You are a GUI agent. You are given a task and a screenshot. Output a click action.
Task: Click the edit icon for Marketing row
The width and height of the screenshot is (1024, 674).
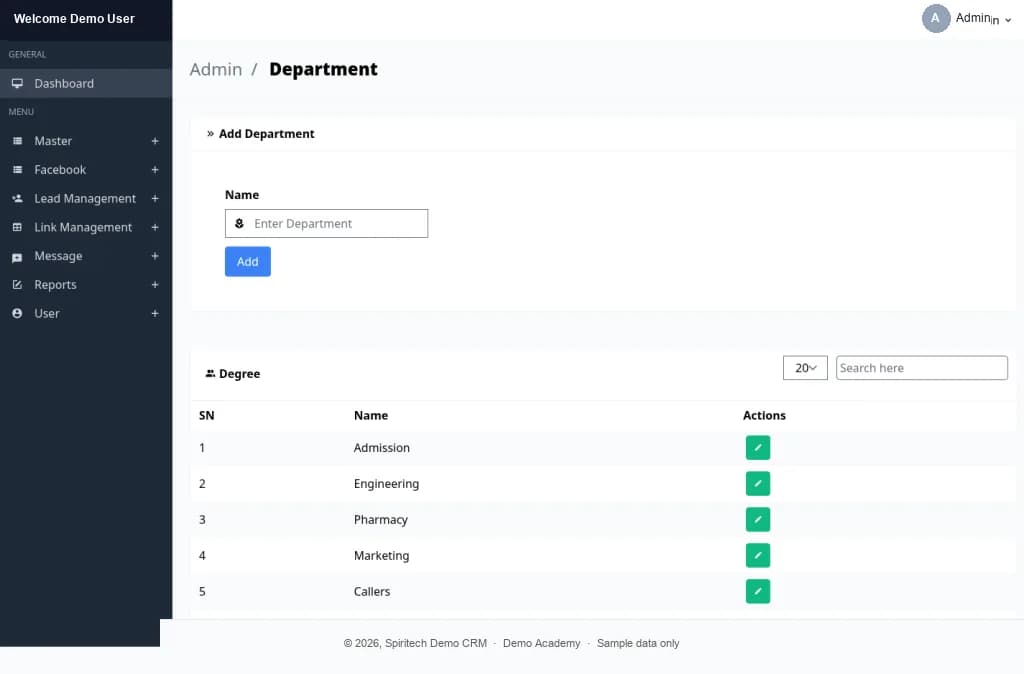point(758,555)
